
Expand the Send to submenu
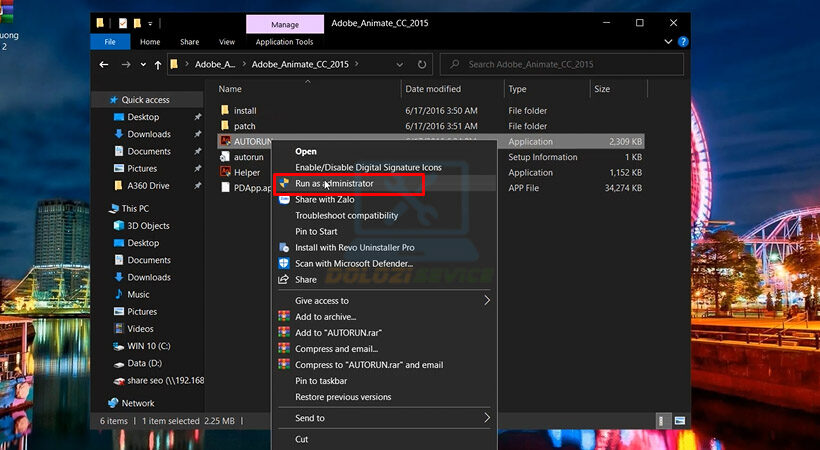pos(487,418)
